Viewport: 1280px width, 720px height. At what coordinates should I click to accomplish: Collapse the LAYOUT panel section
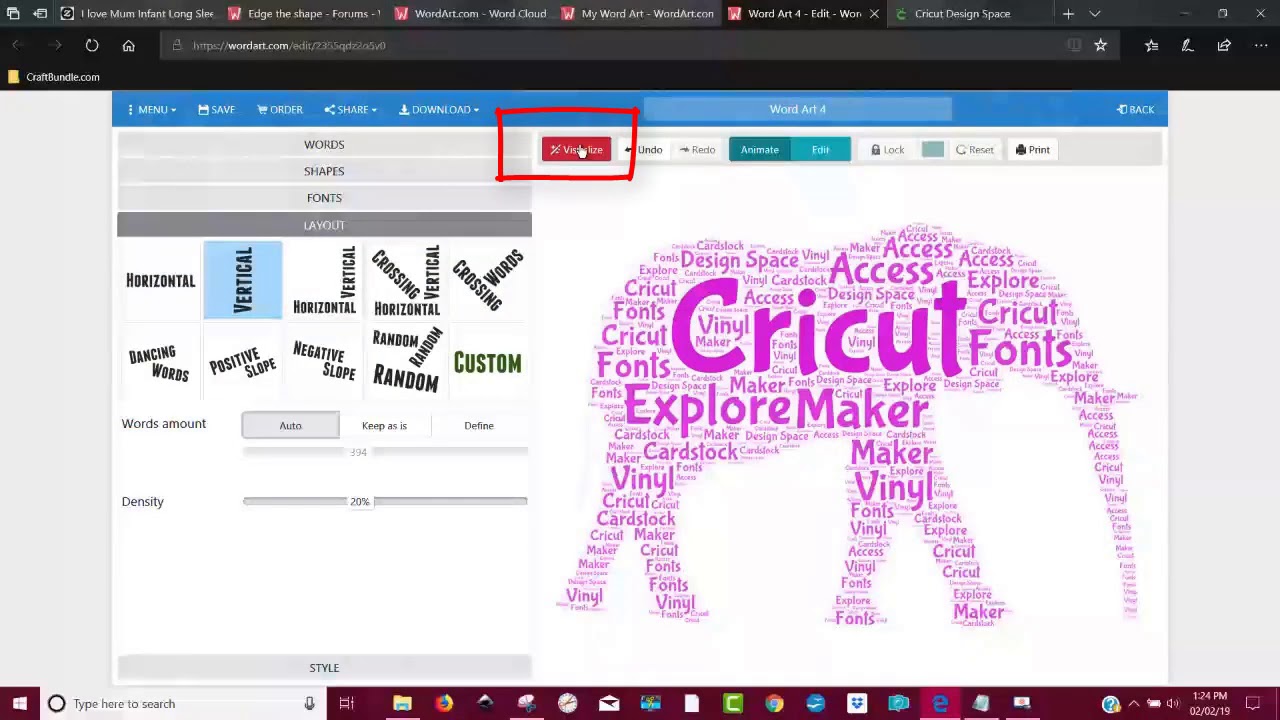coord(324,225)
